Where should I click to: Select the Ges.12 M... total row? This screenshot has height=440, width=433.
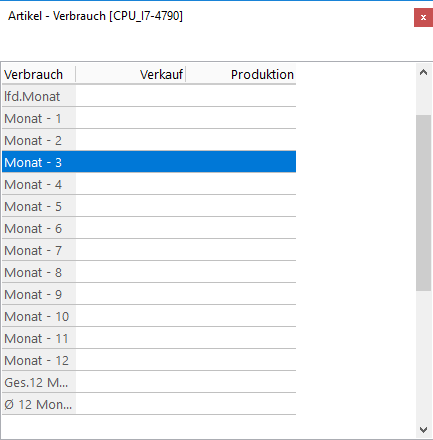pos(149,382)
